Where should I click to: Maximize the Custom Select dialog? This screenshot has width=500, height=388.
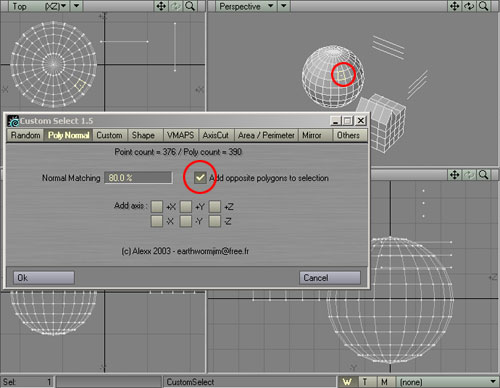tap(348, 121)
